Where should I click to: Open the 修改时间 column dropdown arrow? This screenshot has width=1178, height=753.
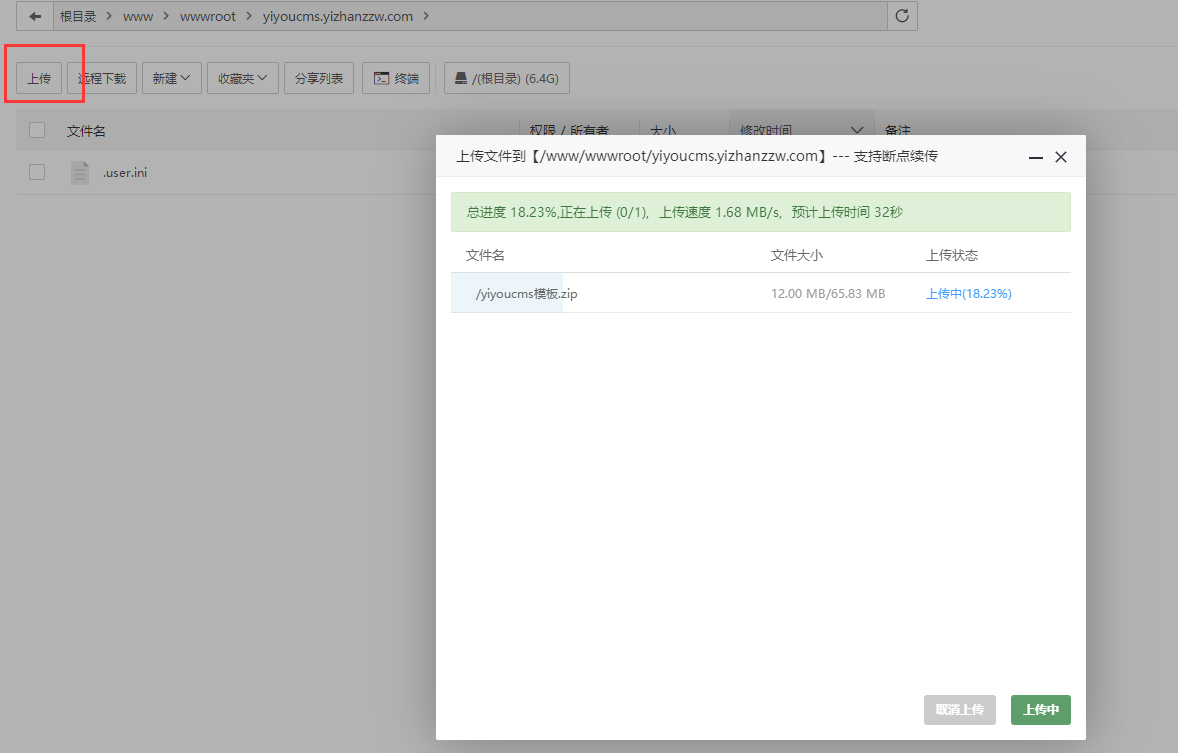857,130
